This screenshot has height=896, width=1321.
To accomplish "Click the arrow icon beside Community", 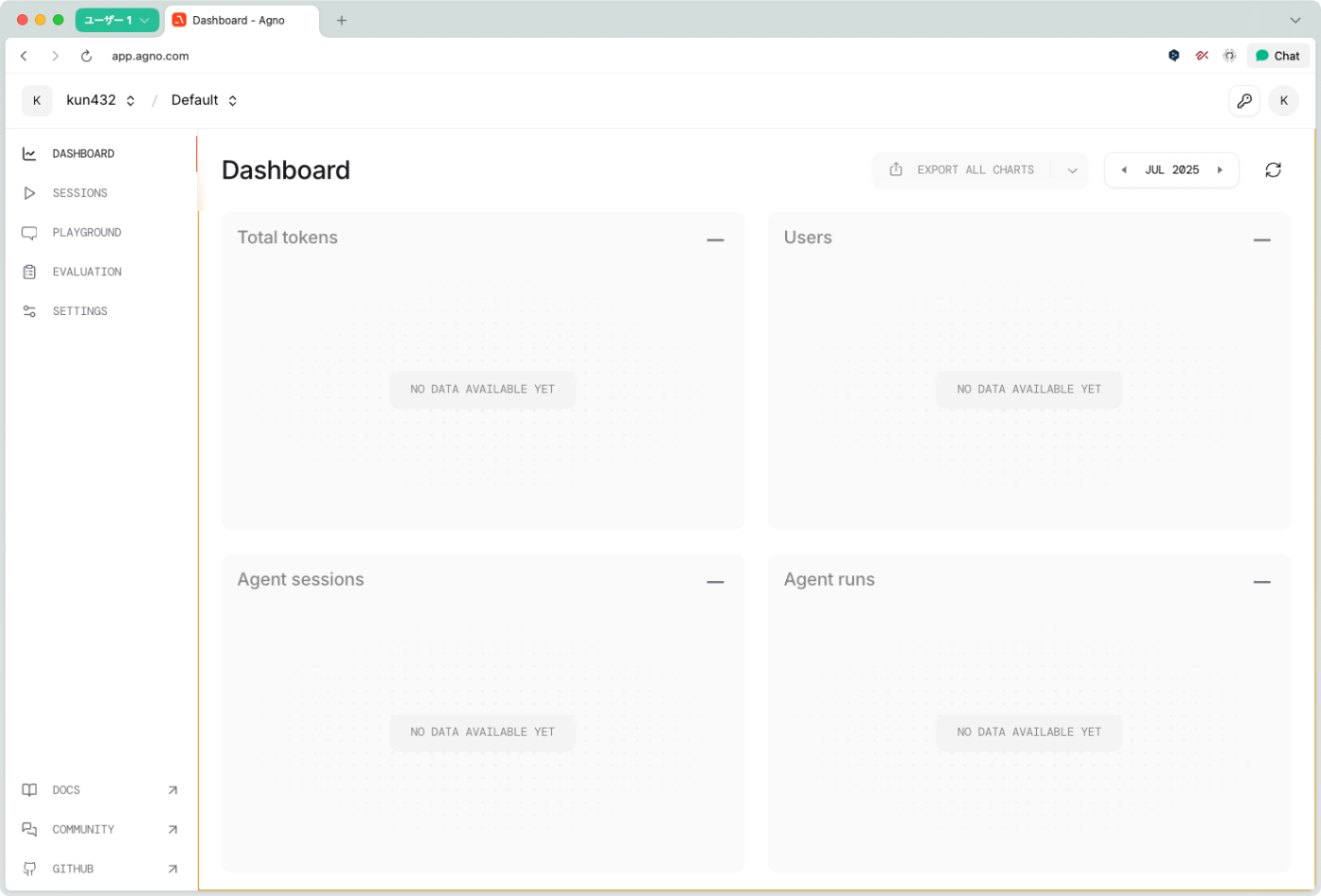I will point(173,830).
